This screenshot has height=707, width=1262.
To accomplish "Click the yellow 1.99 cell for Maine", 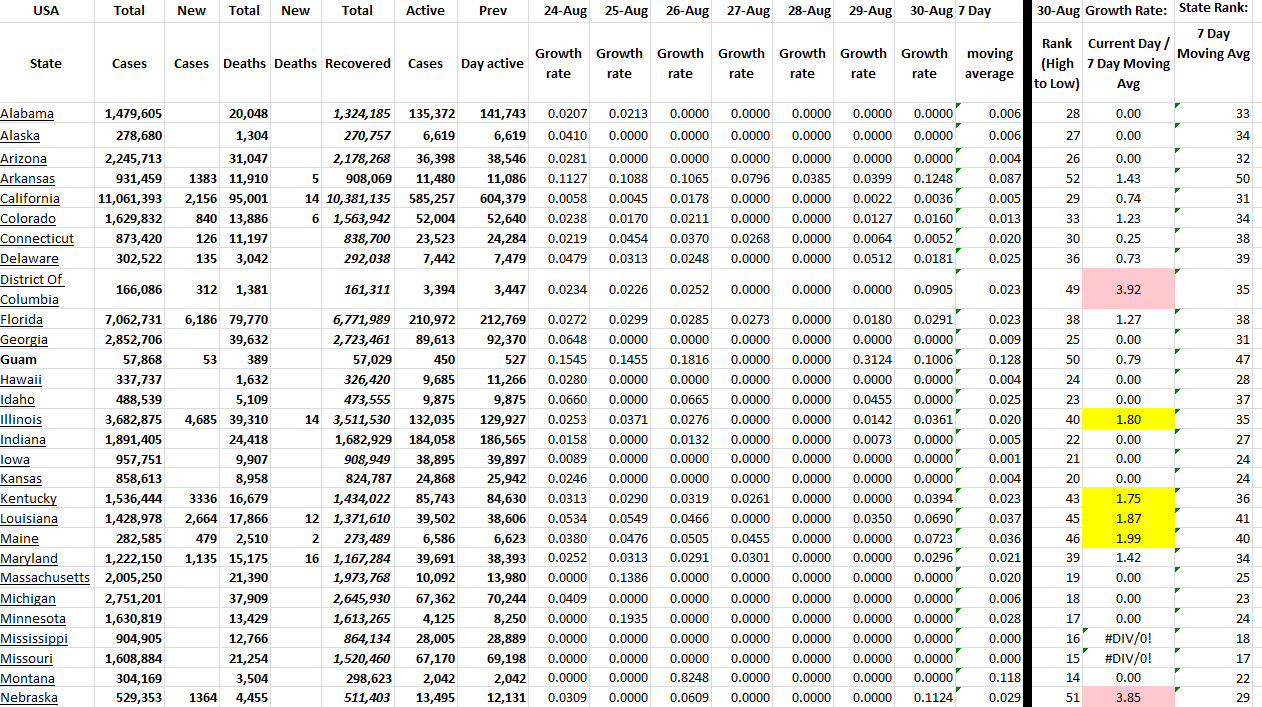I will click(x=1128, y=539).
